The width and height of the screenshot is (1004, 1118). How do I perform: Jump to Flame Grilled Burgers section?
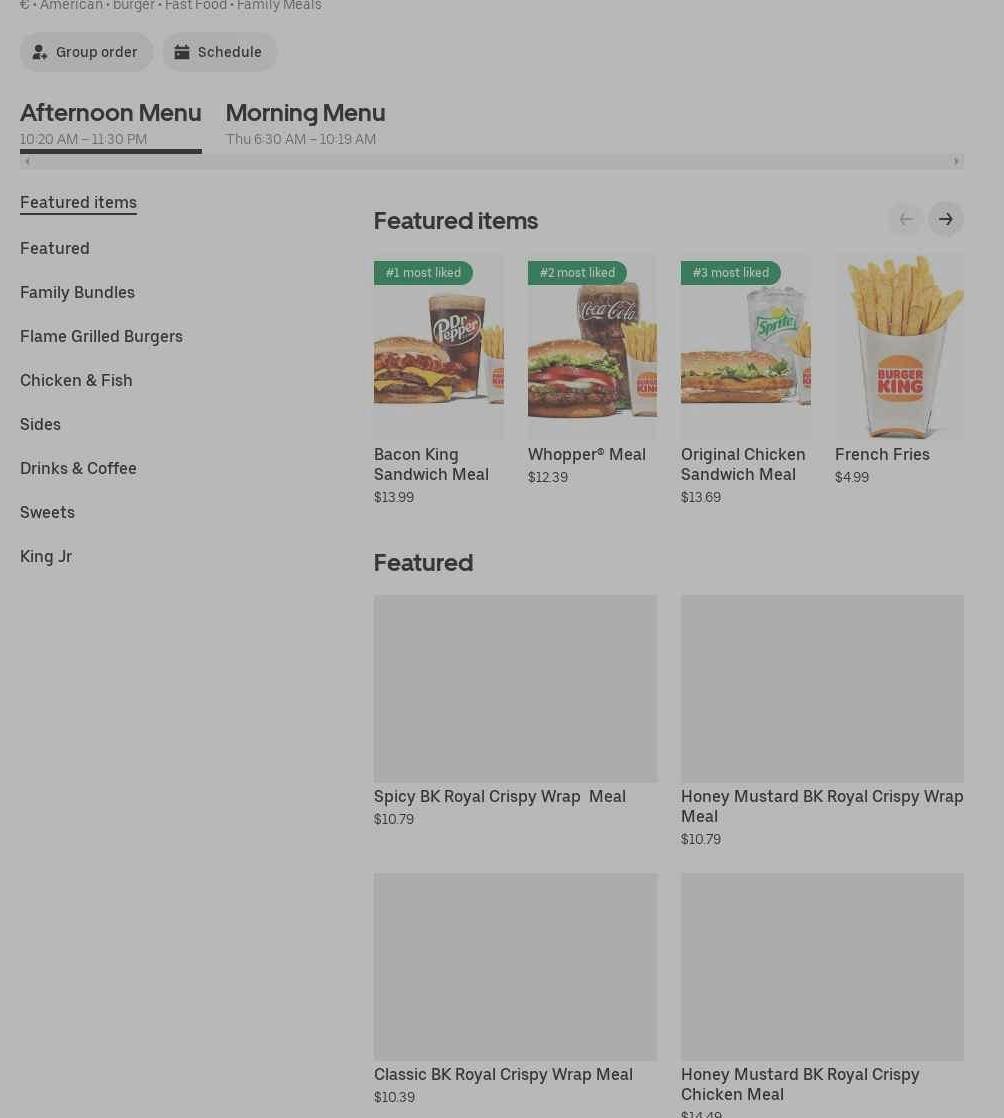tap(101, 337)
